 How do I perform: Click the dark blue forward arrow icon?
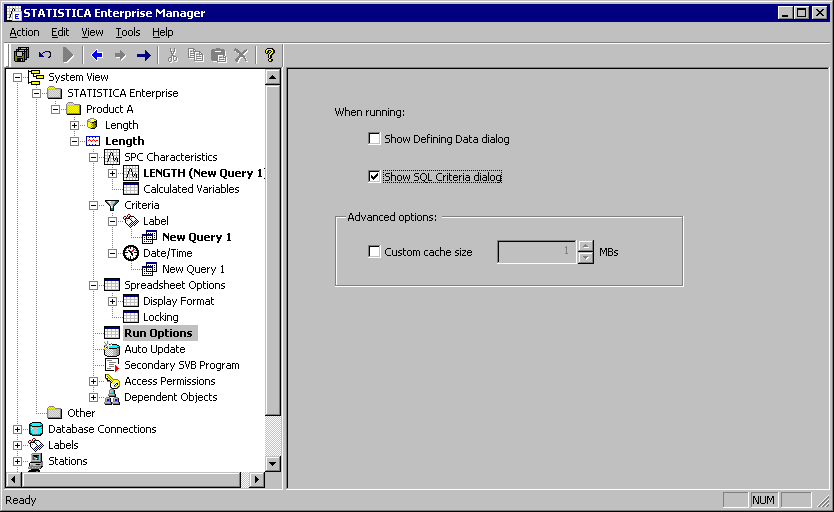pos(143,55)
